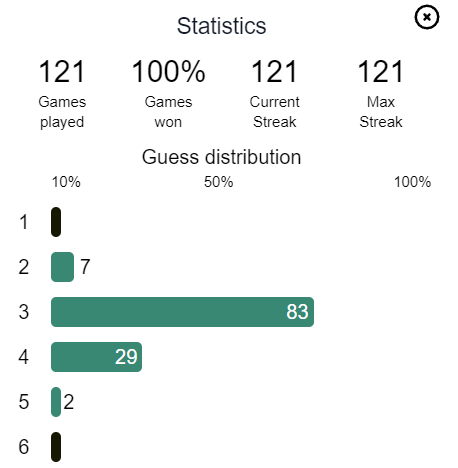This screenshot has width=458, height=468.
Task: Click the Max Streak number
Action: 381,71
